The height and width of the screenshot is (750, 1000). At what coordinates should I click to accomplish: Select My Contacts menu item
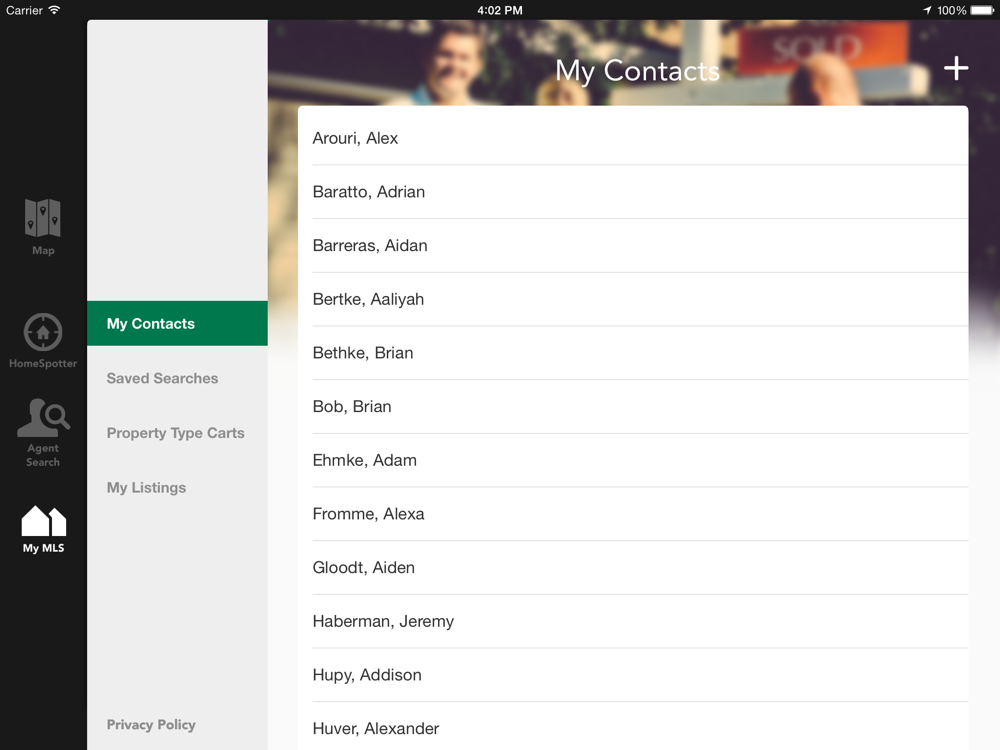point(177,323)
